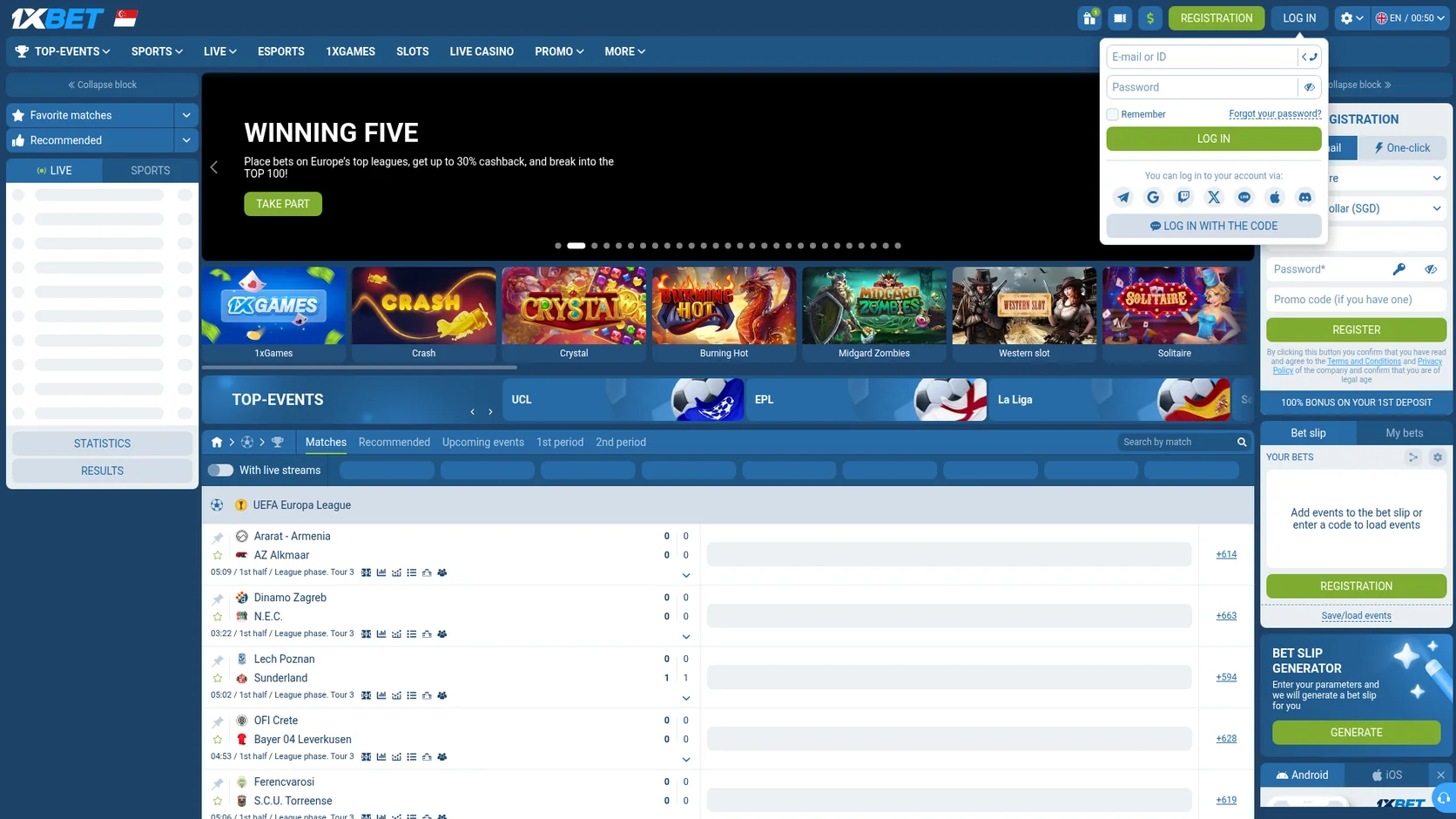Click the TAKE PART button
1456x819 pixels.
click(x=283, y=204)
